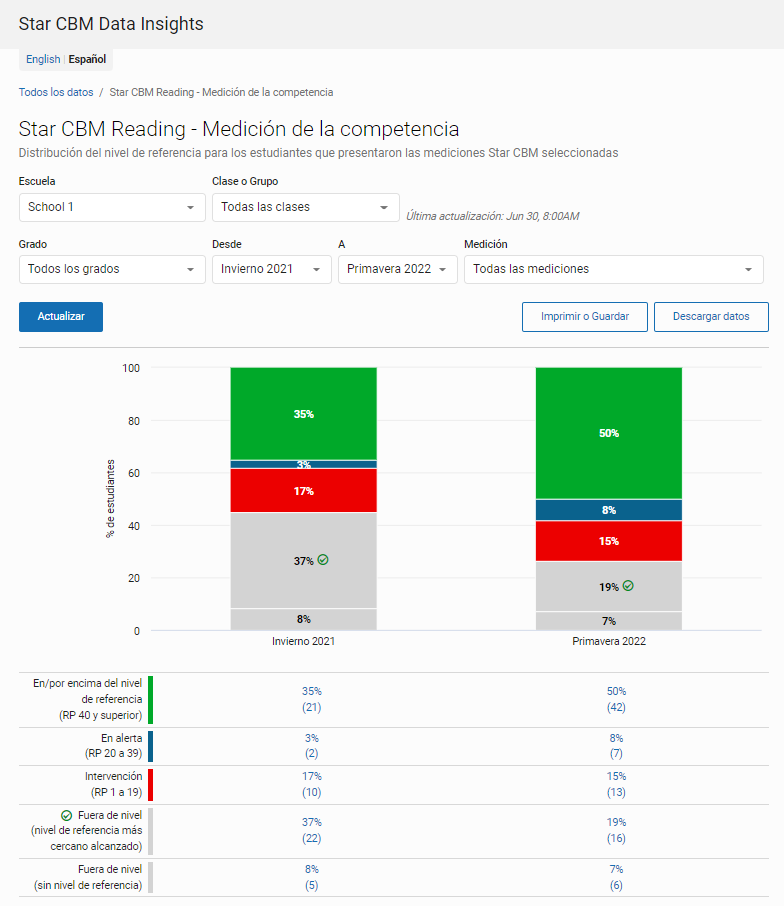Click check-circle icon next to Fuera de nivel legend
Screen dimensions: 784x906
click(x=66, y=815)
